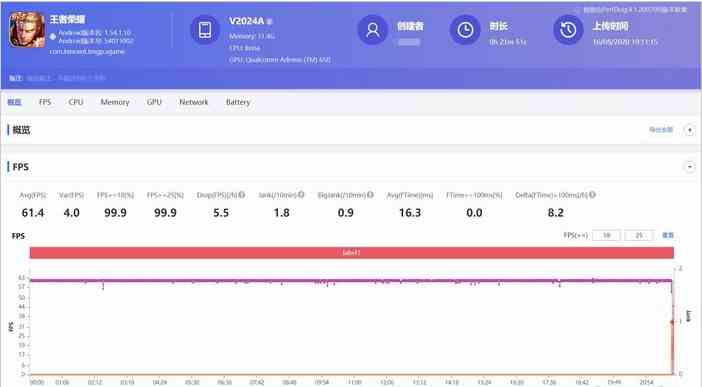Image resolution: width=702 pixels, height=387 pixels.
Task: Click info icon next to BigJank(/10min)
Action: [x=370, y=195]
